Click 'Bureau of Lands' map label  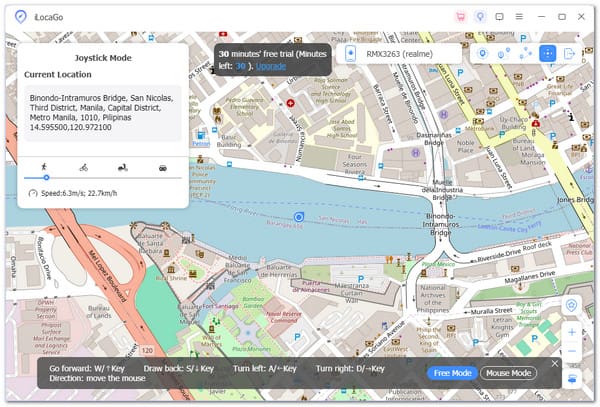click(x=99, y=312)
